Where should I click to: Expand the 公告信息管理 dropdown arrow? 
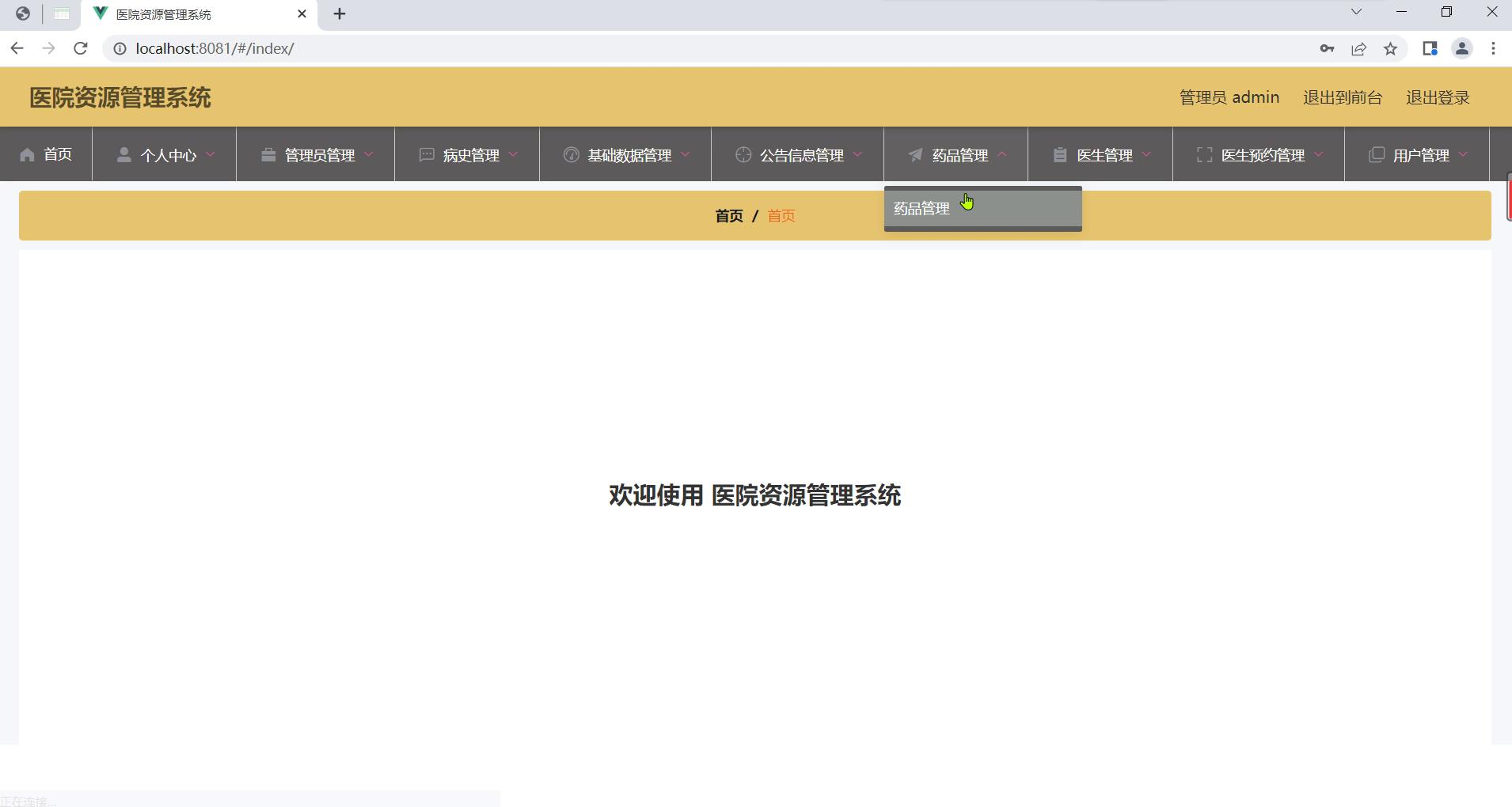(x=858, y=154)
